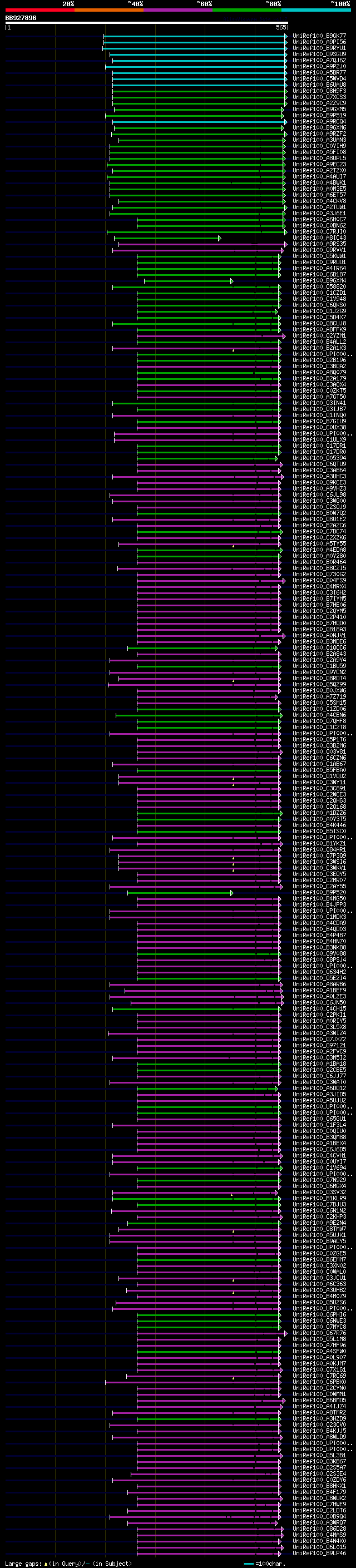Select label UniRef100_C7RJI0
The image size is (356, 1568).
tap(319, 232)
